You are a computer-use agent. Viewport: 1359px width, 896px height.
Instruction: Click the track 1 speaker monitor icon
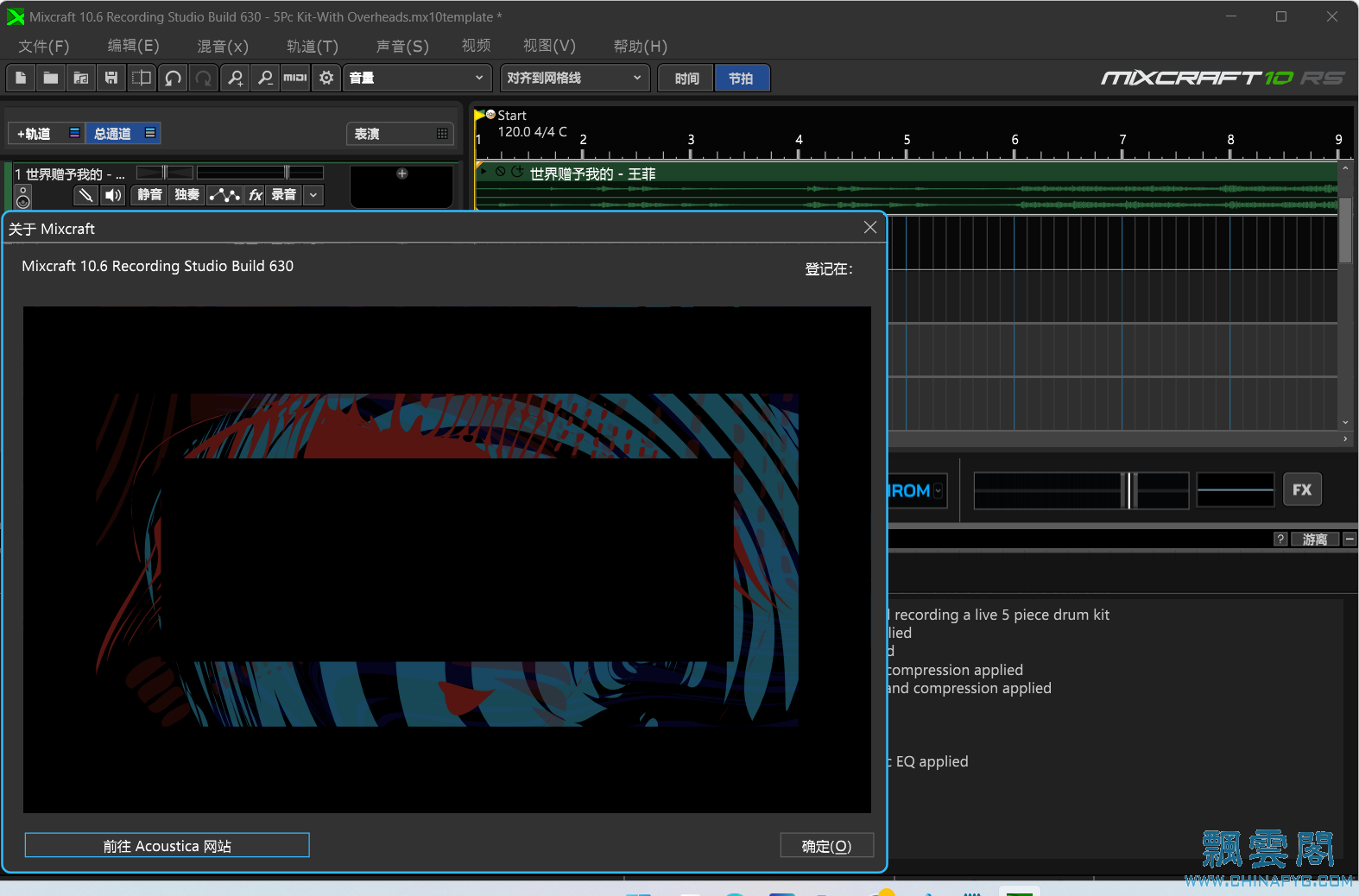pos(113,195)
